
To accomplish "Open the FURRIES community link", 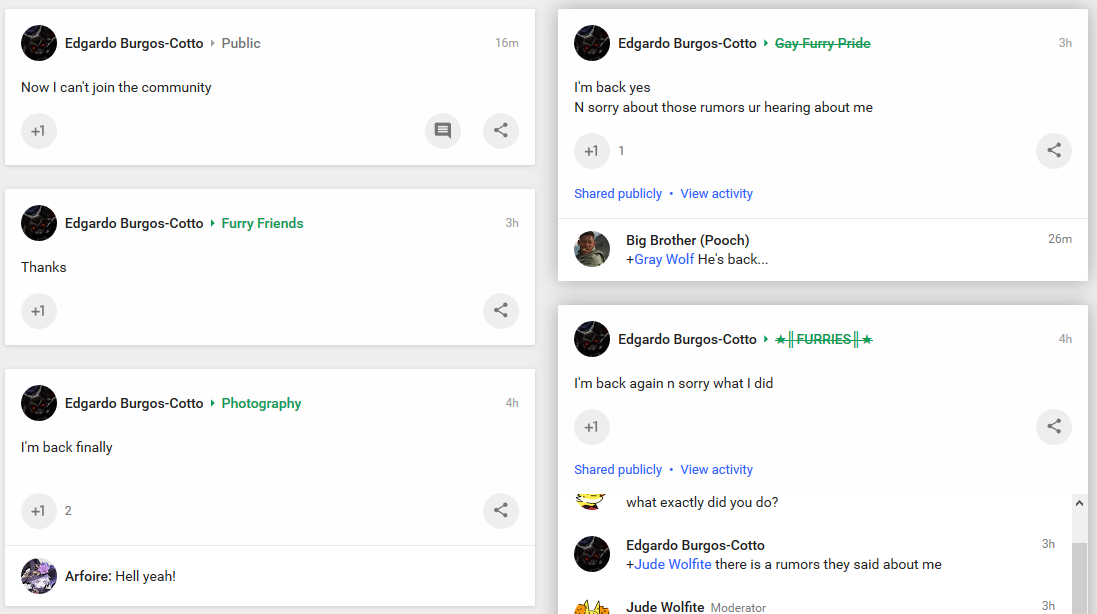I will 823,339.
